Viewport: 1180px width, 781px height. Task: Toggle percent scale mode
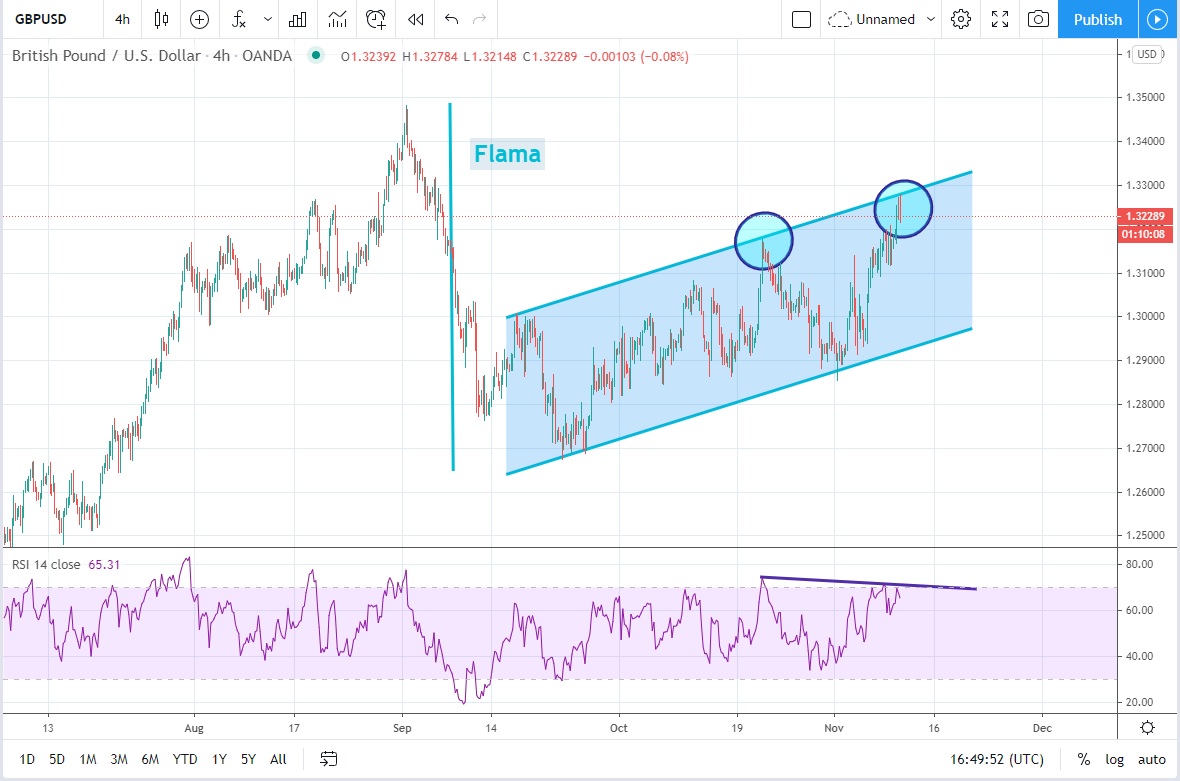(1084, 759)
